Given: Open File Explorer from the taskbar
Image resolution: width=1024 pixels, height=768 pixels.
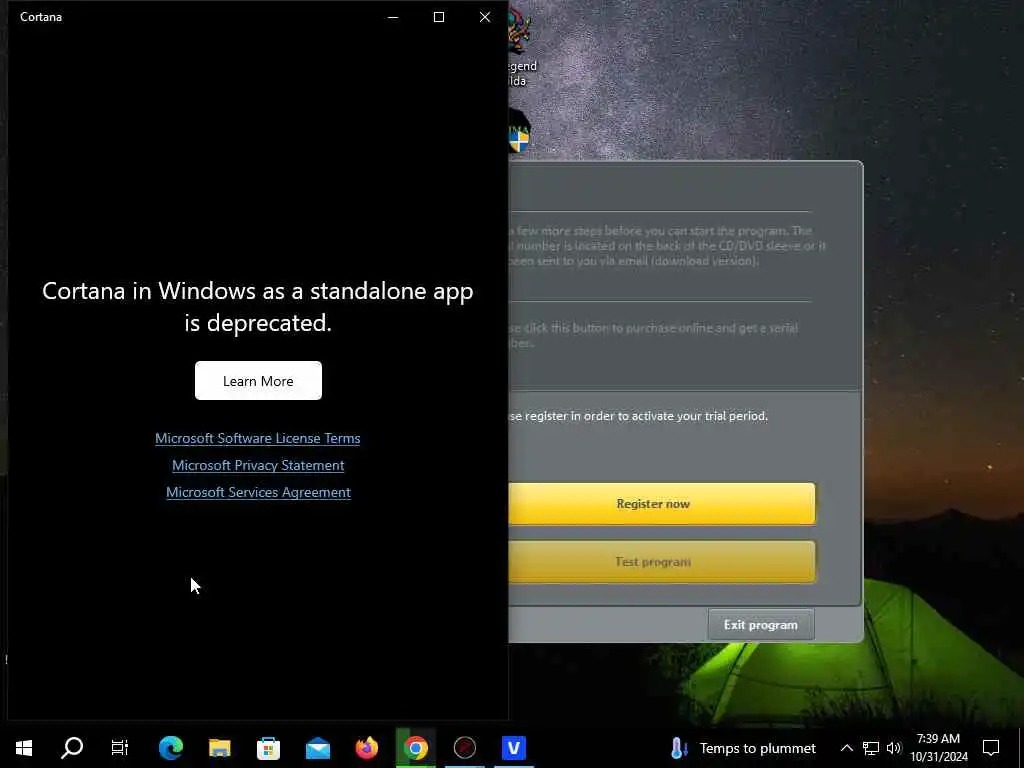Looking at the screenshot, I should (220, 748).
